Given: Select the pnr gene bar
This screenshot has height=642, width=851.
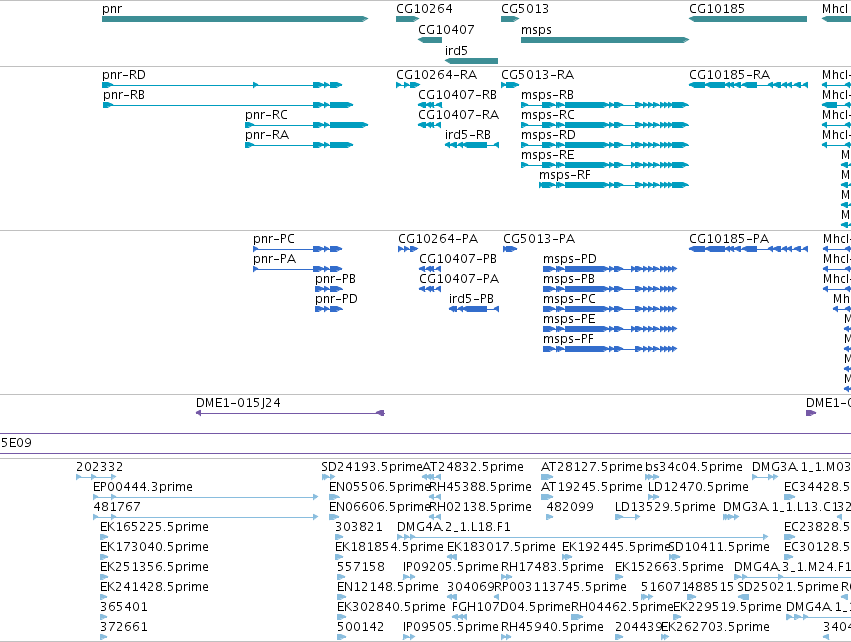Looking at the screenshot, I should 235,19.
